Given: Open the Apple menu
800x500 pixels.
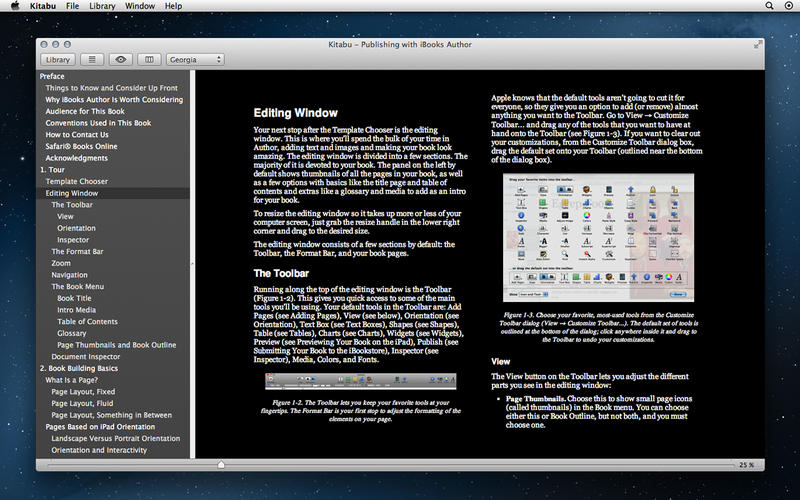Looking at the screenshot, I should [x=15, y=6].
